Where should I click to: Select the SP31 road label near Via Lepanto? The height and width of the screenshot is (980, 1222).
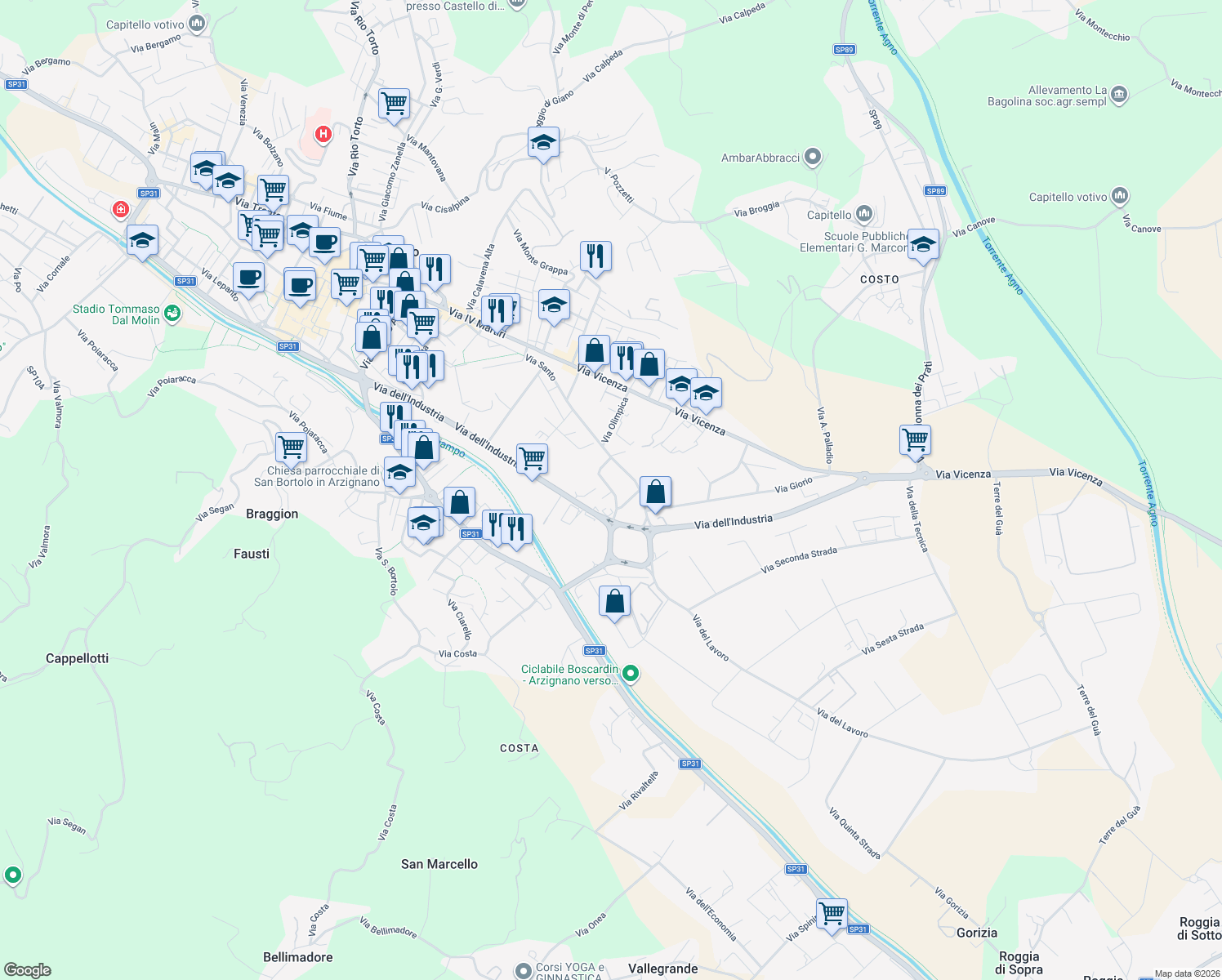click(x=185, y=280)
